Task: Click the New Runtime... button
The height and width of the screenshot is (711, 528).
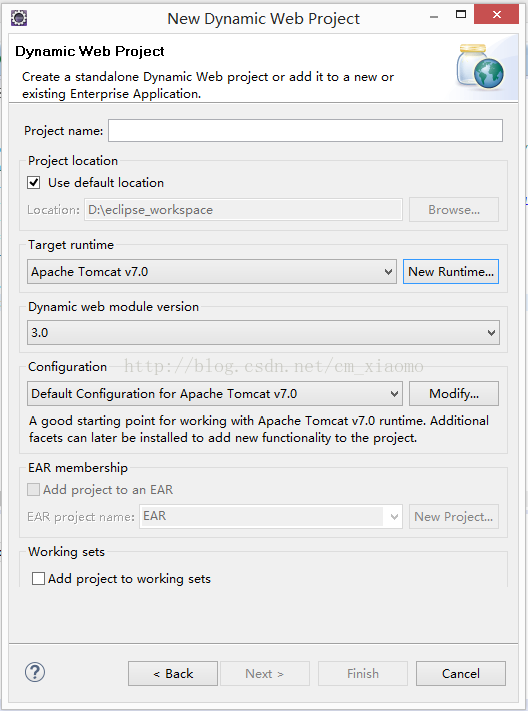Action: click(x=451, y=272)
